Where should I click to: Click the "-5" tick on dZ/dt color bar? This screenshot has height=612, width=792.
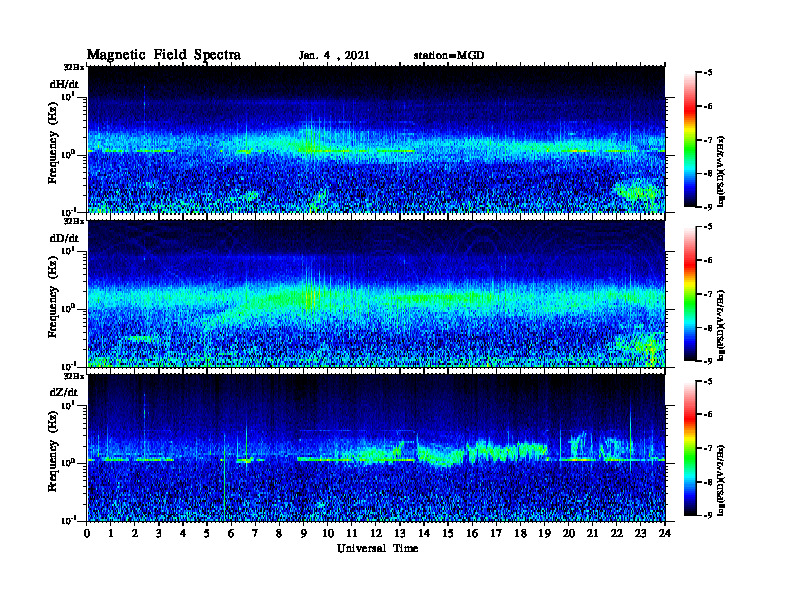[x=708, y=381]
